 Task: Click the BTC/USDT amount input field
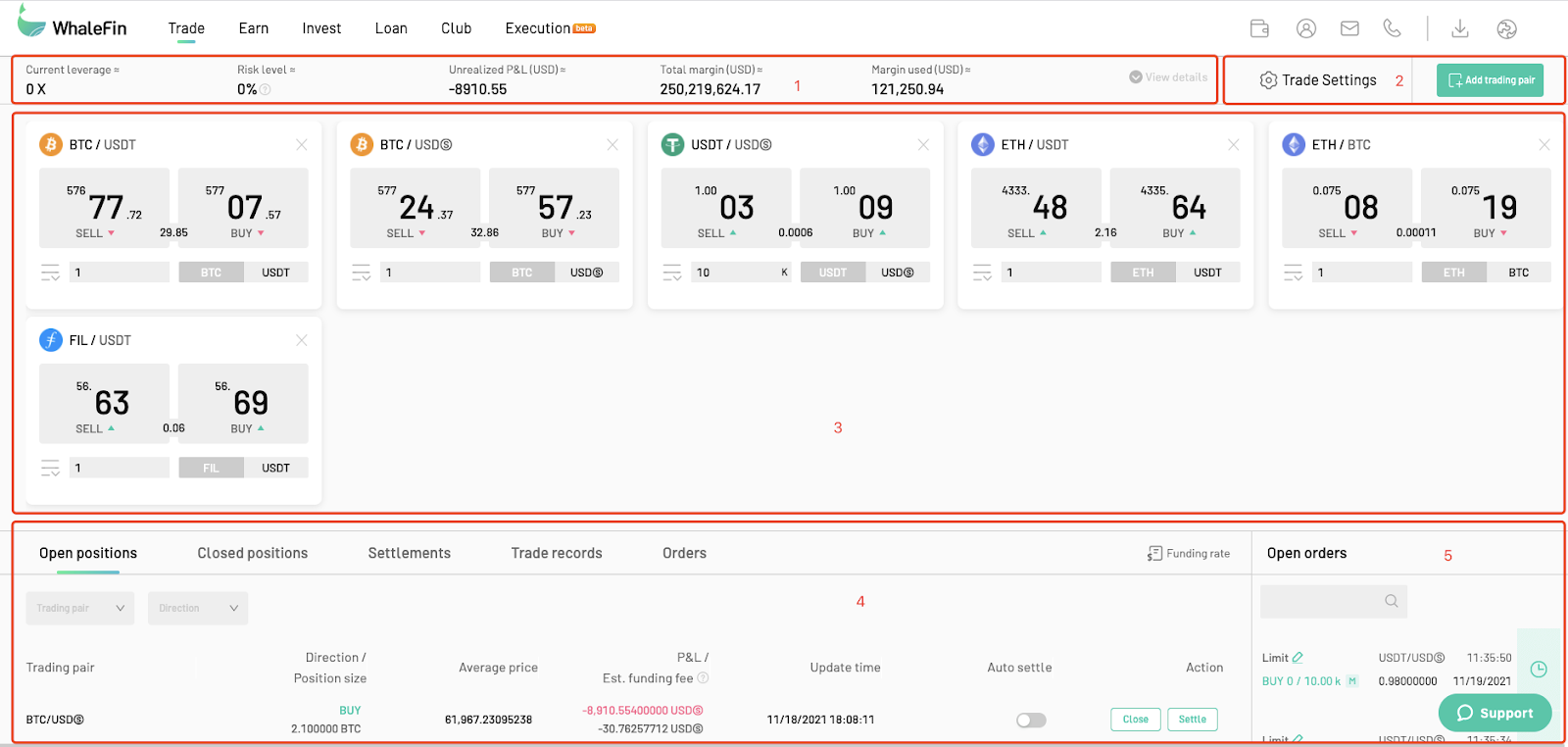pos(120,273)
